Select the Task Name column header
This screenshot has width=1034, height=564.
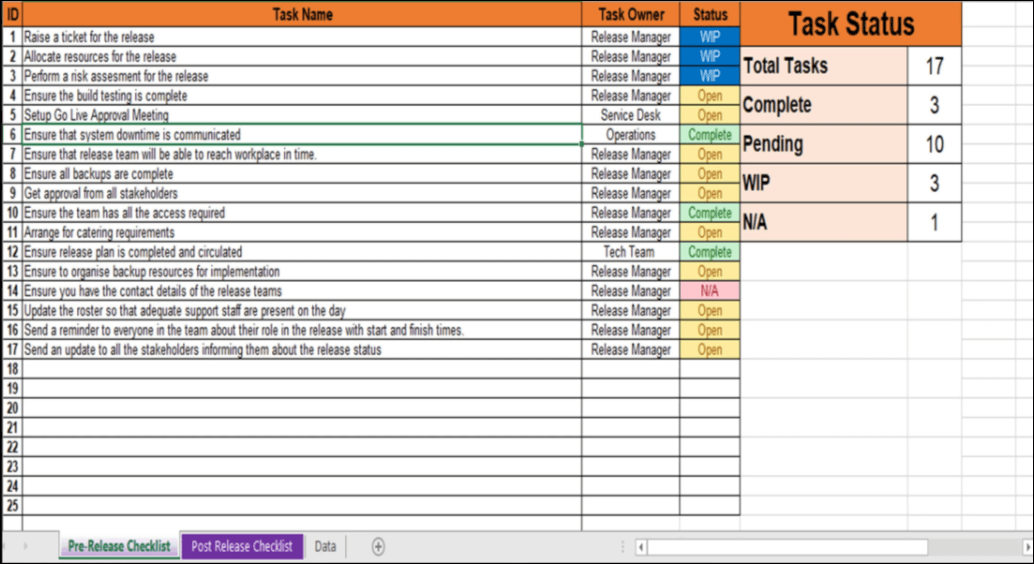coord(302,14)
